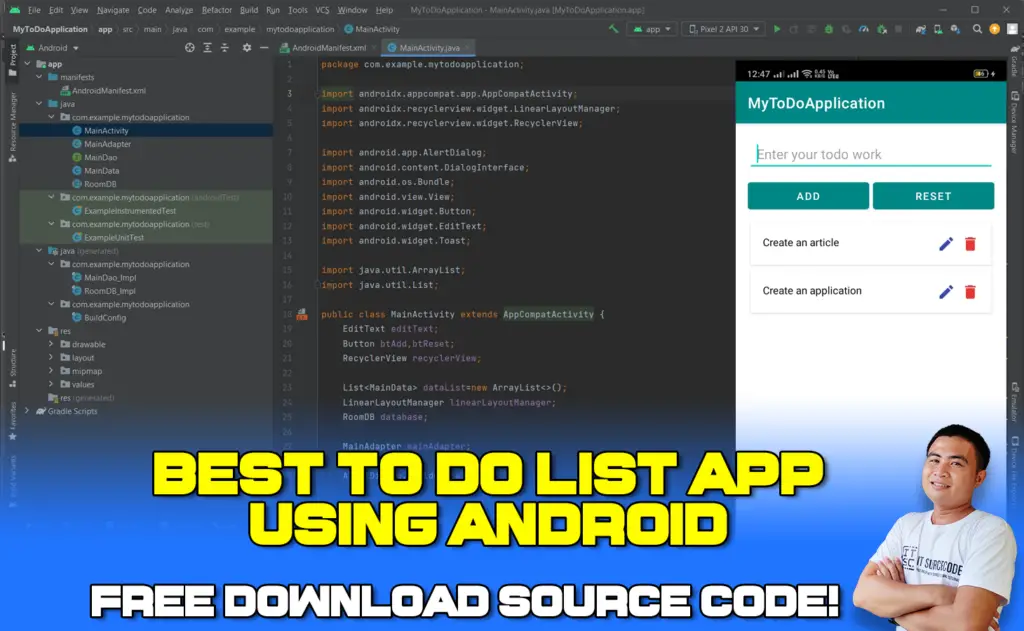1024x631 pixels.
Task: Open the Pixel 2 API 30 device dropdown
Action: coord(724,29)
